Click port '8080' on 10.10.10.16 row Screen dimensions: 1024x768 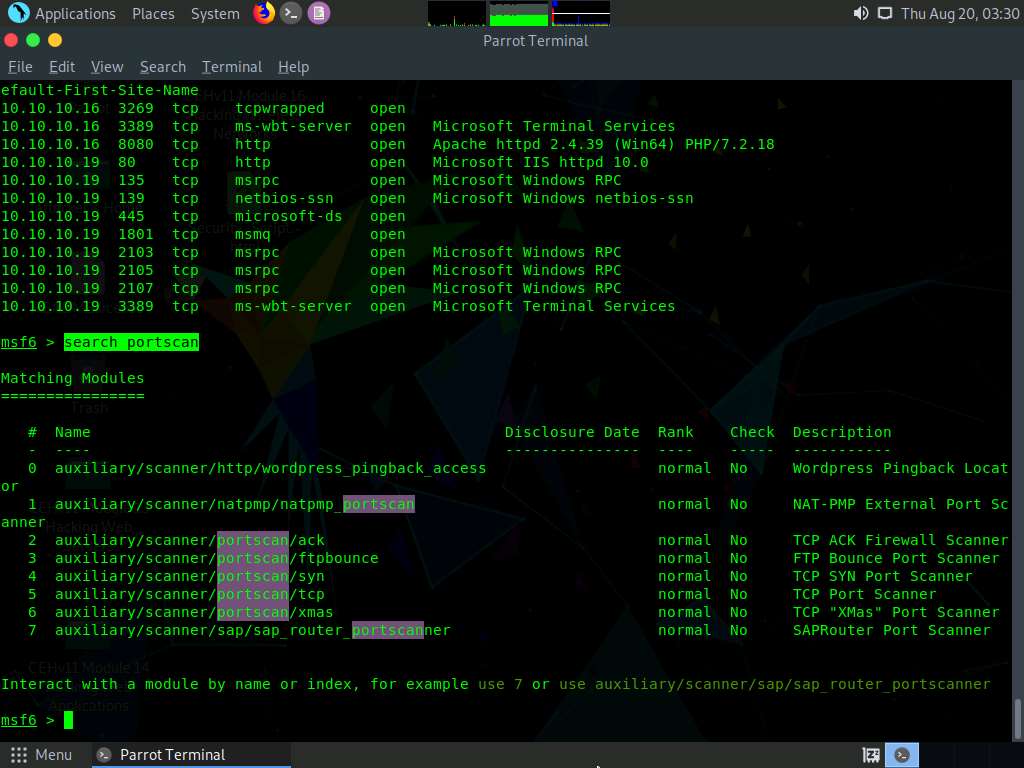[x=135, y=144]
